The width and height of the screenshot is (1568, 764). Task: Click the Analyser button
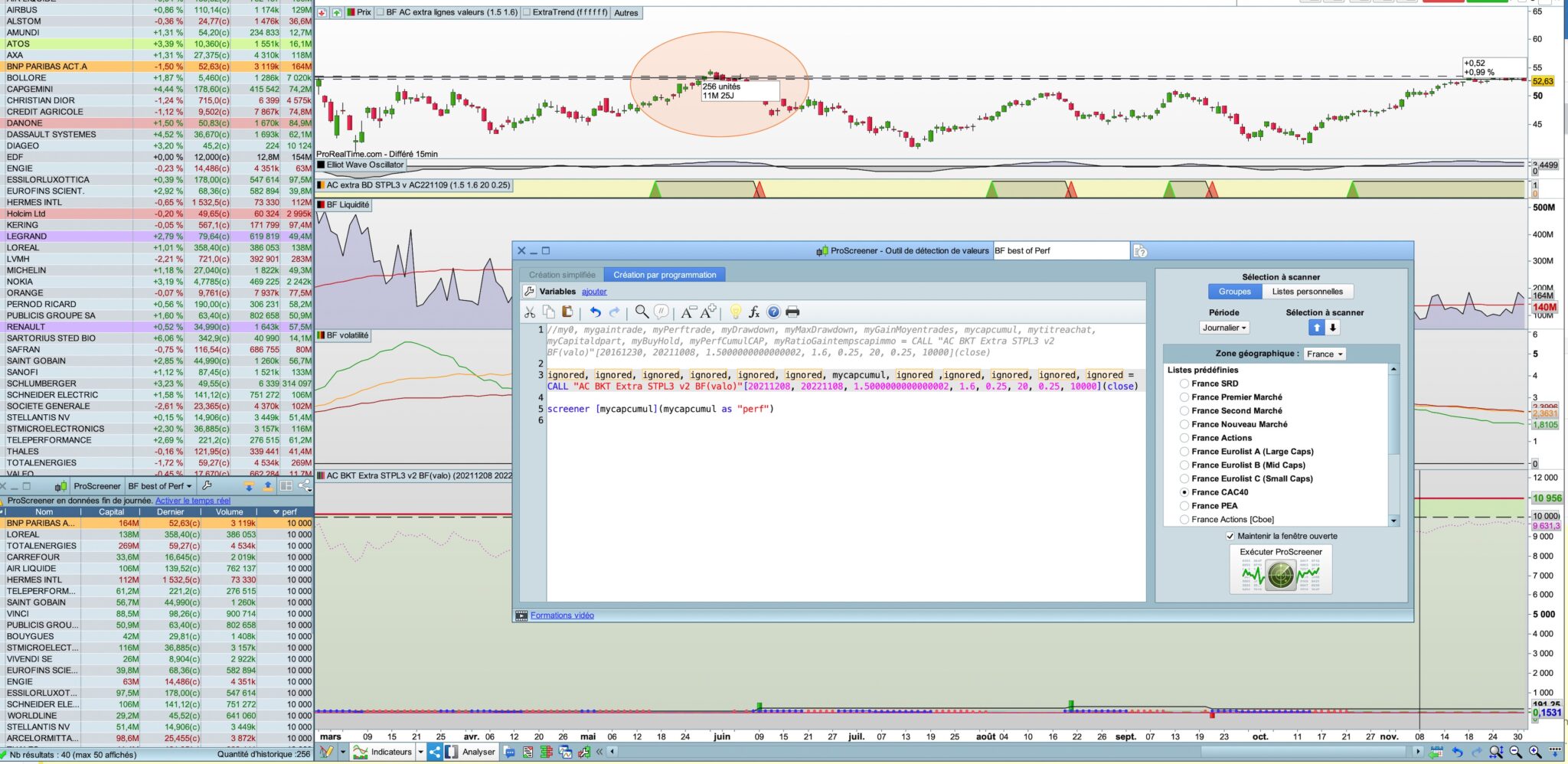click(x=471, y=752)
